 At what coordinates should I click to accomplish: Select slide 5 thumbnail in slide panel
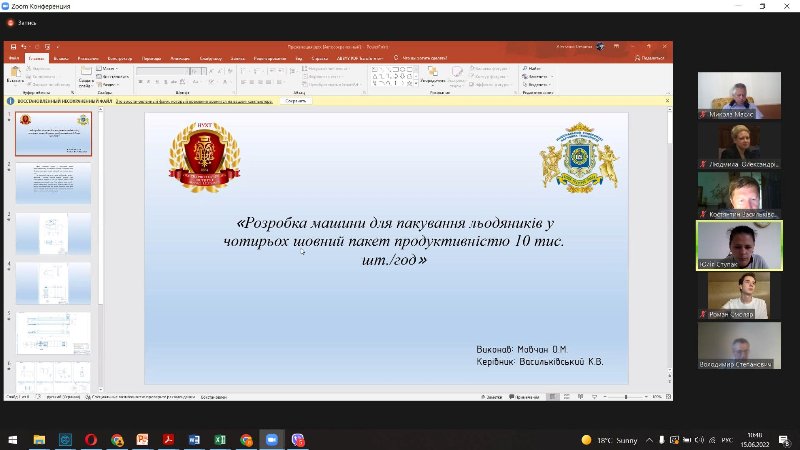(53, 333)
